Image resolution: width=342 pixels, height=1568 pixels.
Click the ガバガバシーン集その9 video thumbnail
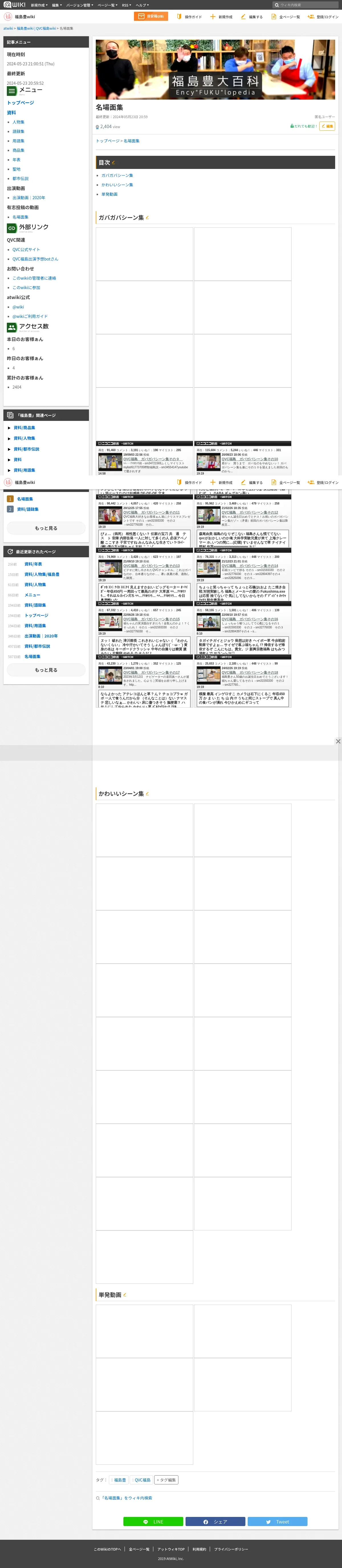pyautogui.click(x=110, y=462)
